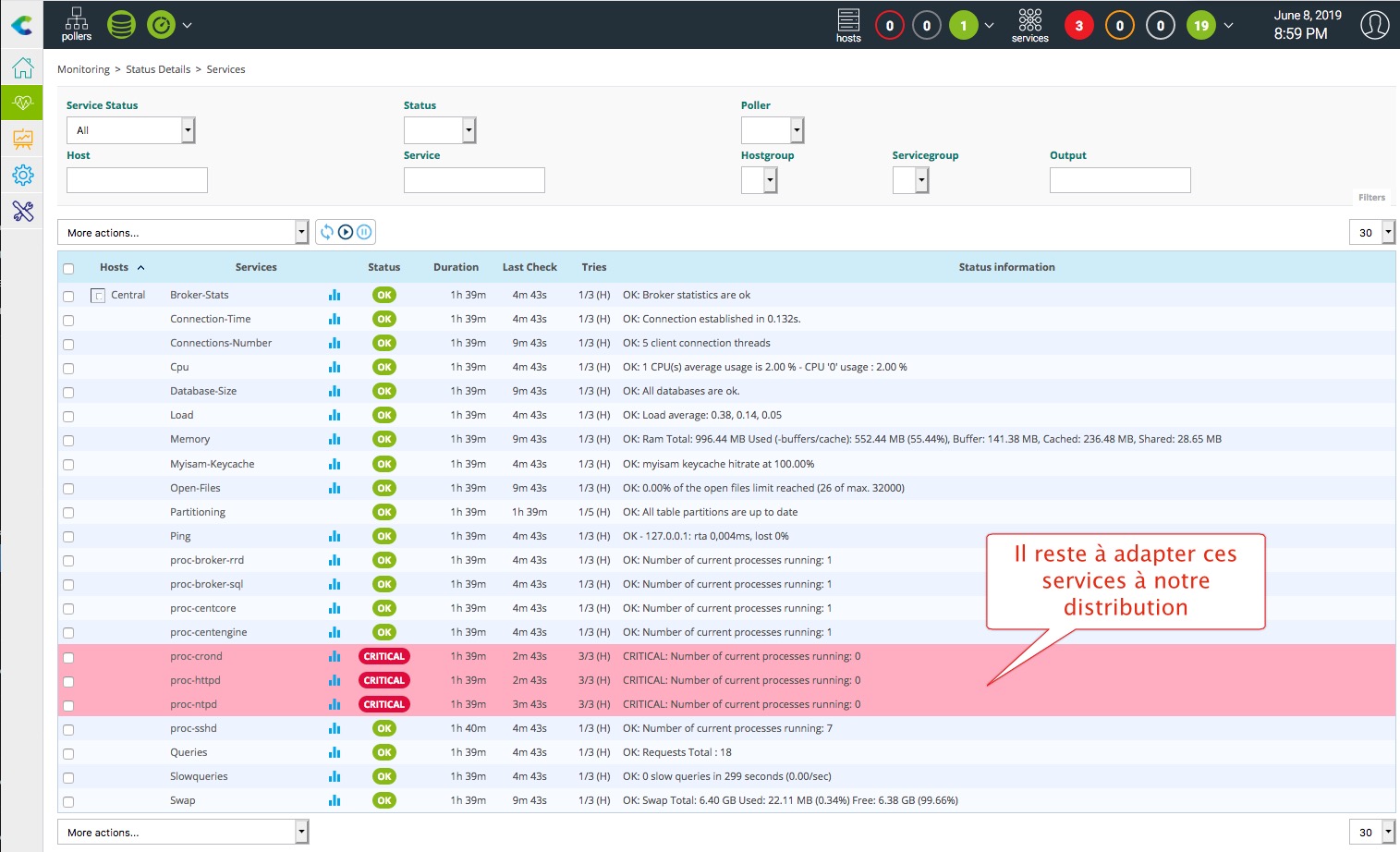Open the Monitoring heartbeat sidebar icon
The width and height of the screenshot is (1400, 852).
pos(22,103)
